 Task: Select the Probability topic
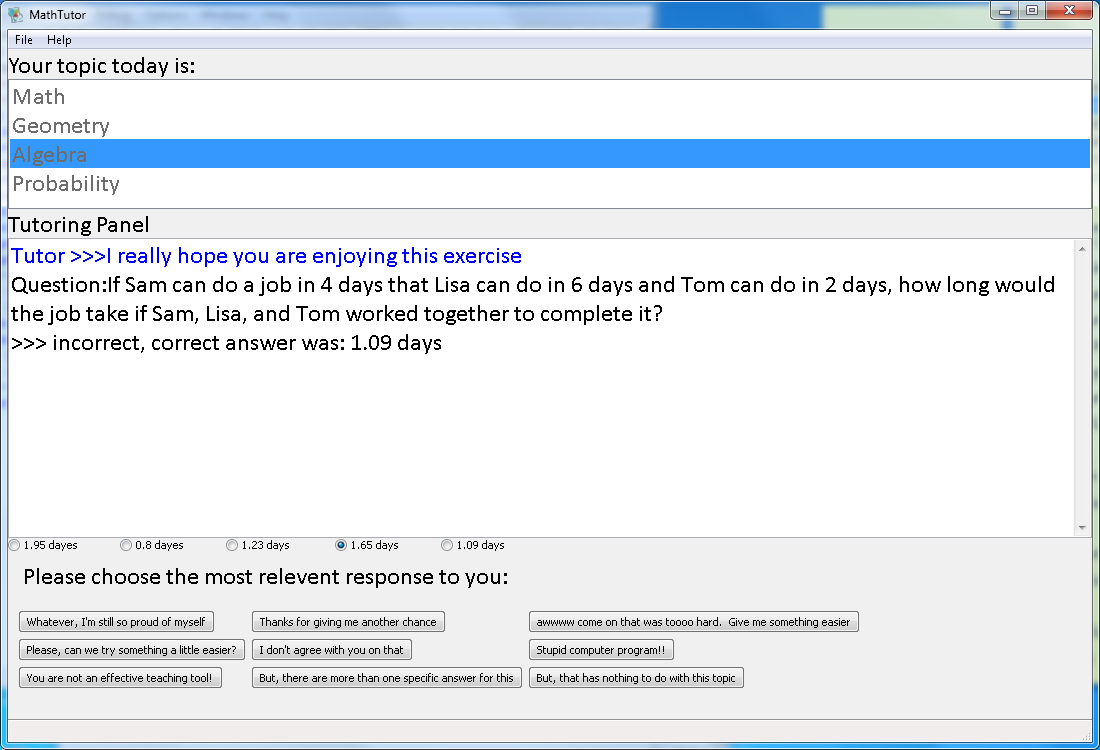550,184
